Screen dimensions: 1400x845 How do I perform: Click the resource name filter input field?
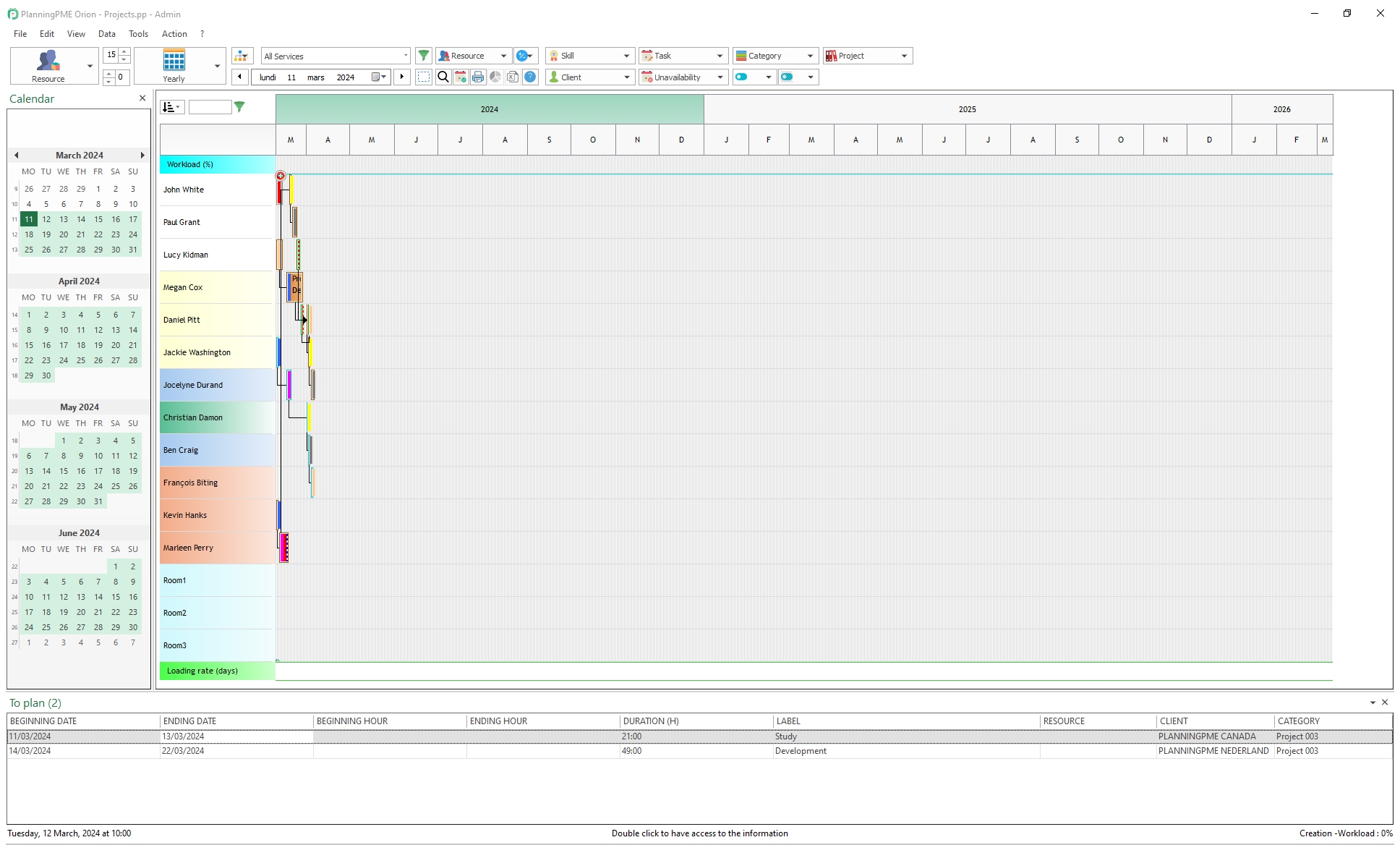pyautogui.click(x=210, y=107)
